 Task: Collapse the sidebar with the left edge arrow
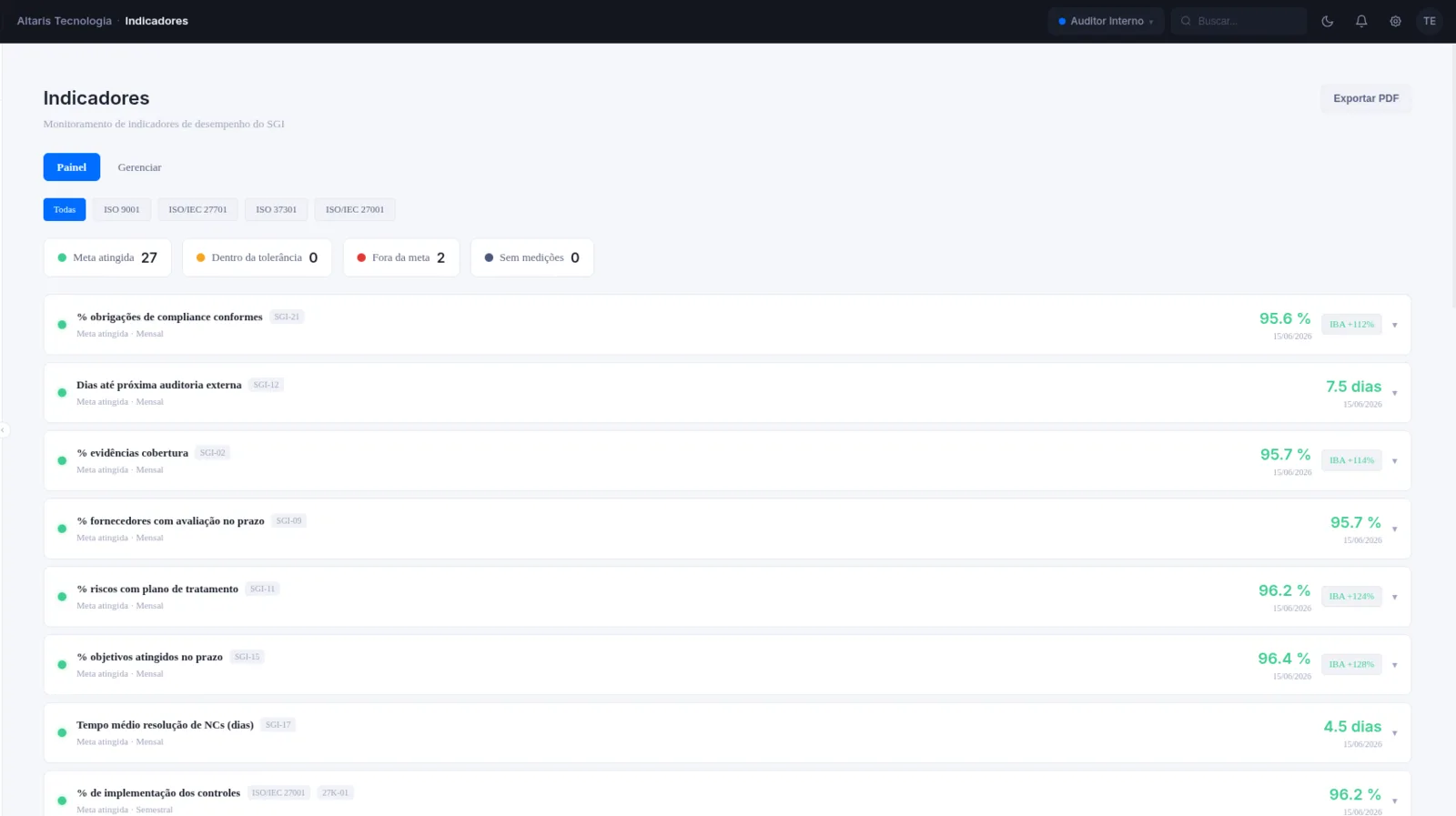(x=4, y=429)
